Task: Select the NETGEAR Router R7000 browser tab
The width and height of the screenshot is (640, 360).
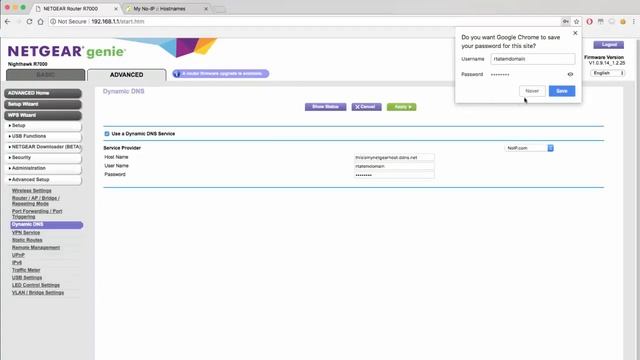Action: click(76, 9)
